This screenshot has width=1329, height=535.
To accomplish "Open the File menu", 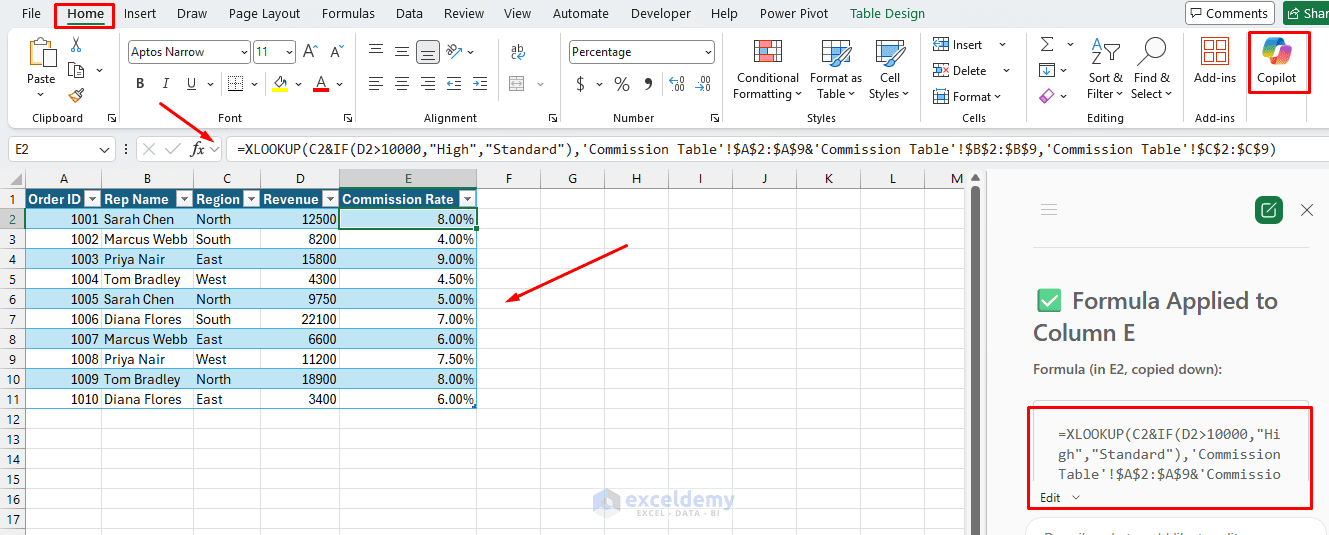I will (x=32, y=14).
